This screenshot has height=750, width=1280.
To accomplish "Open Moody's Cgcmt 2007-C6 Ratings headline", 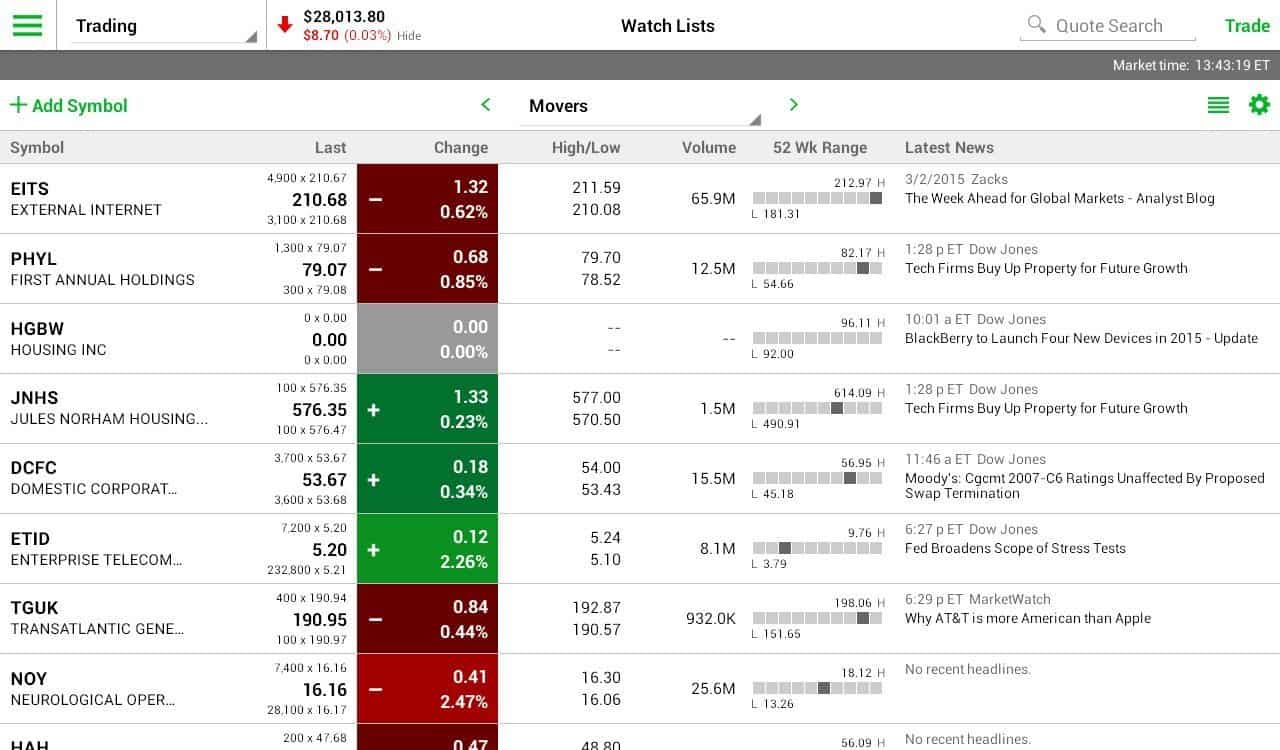I will click(x=1085, y=486).
